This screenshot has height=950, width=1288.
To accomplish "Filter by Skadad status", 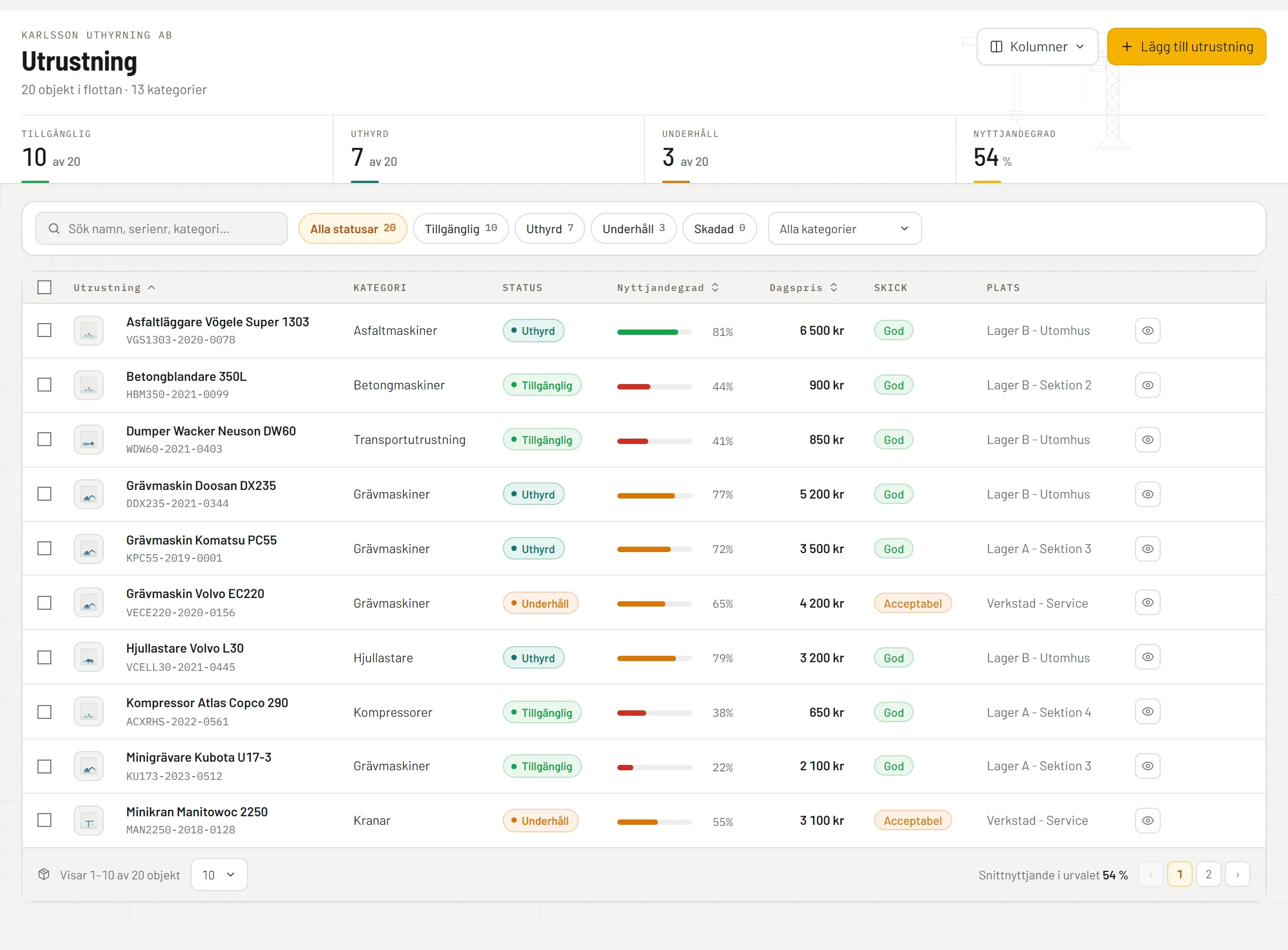I will (x=719, y=229).
